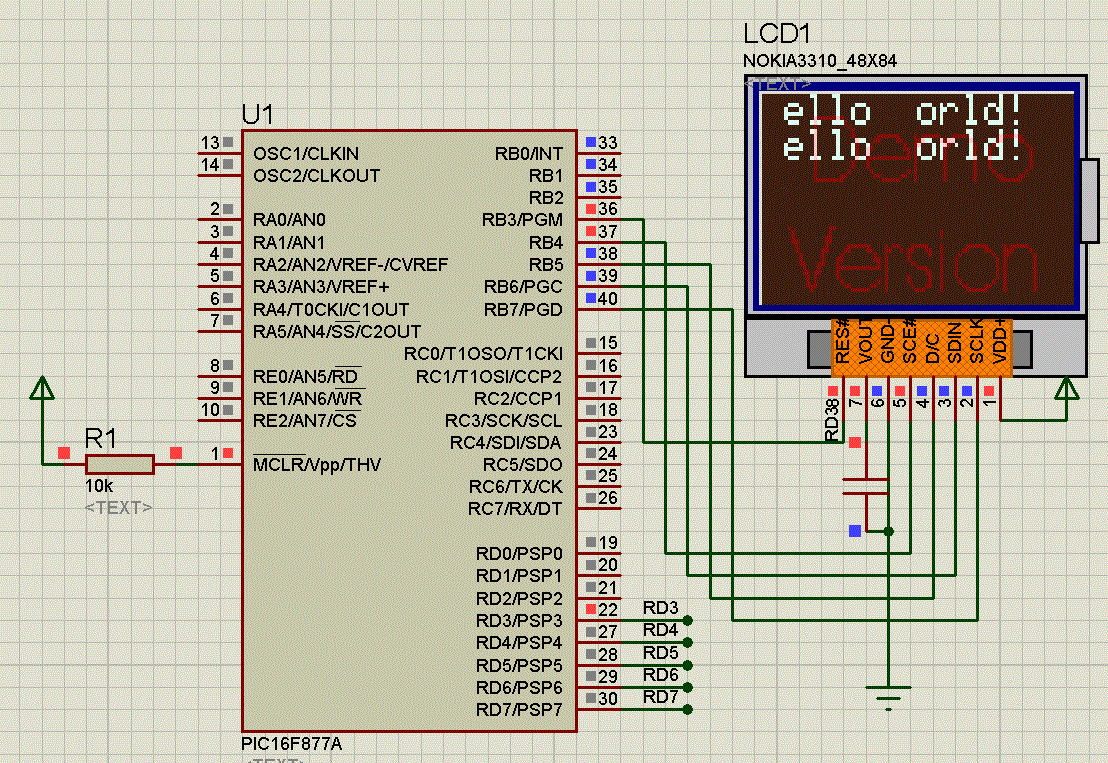1108x763 pixels.
Task: Click the NOKIA3310_48X84 model label
Action: click(819, 61)
